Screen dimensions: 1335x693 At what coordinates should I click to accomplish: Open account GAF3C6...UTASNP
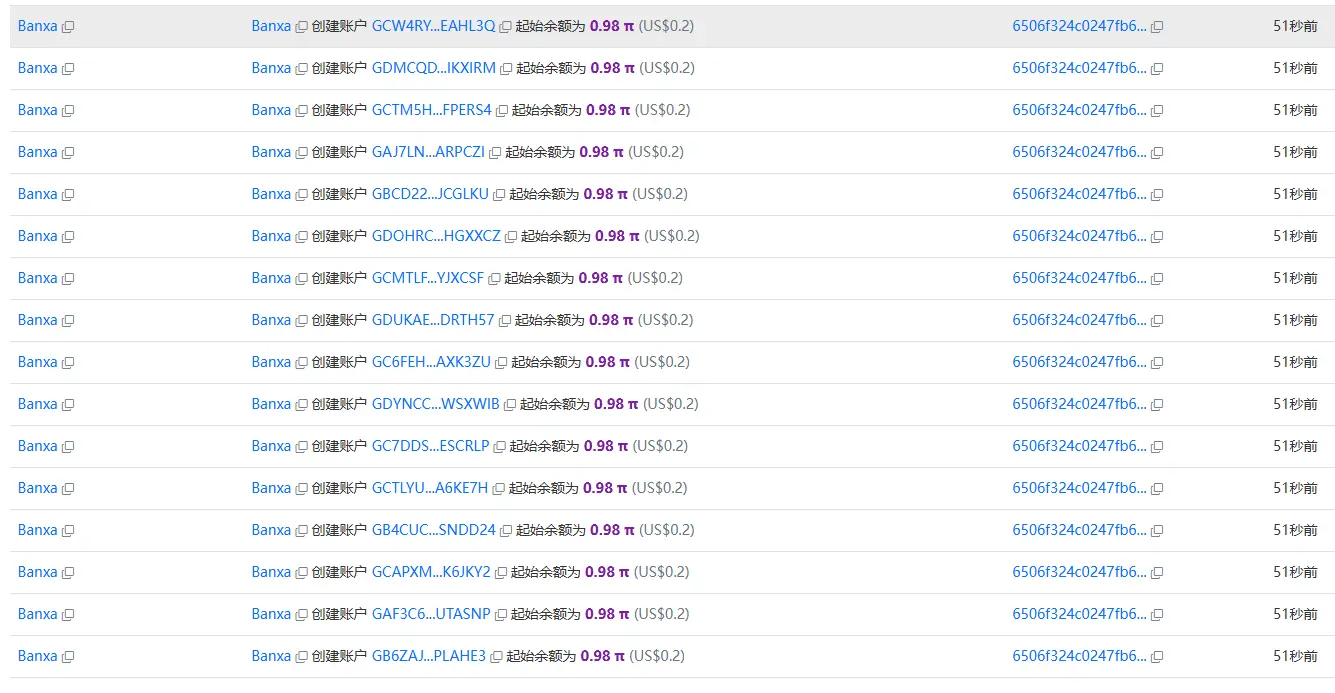(431, 614)
